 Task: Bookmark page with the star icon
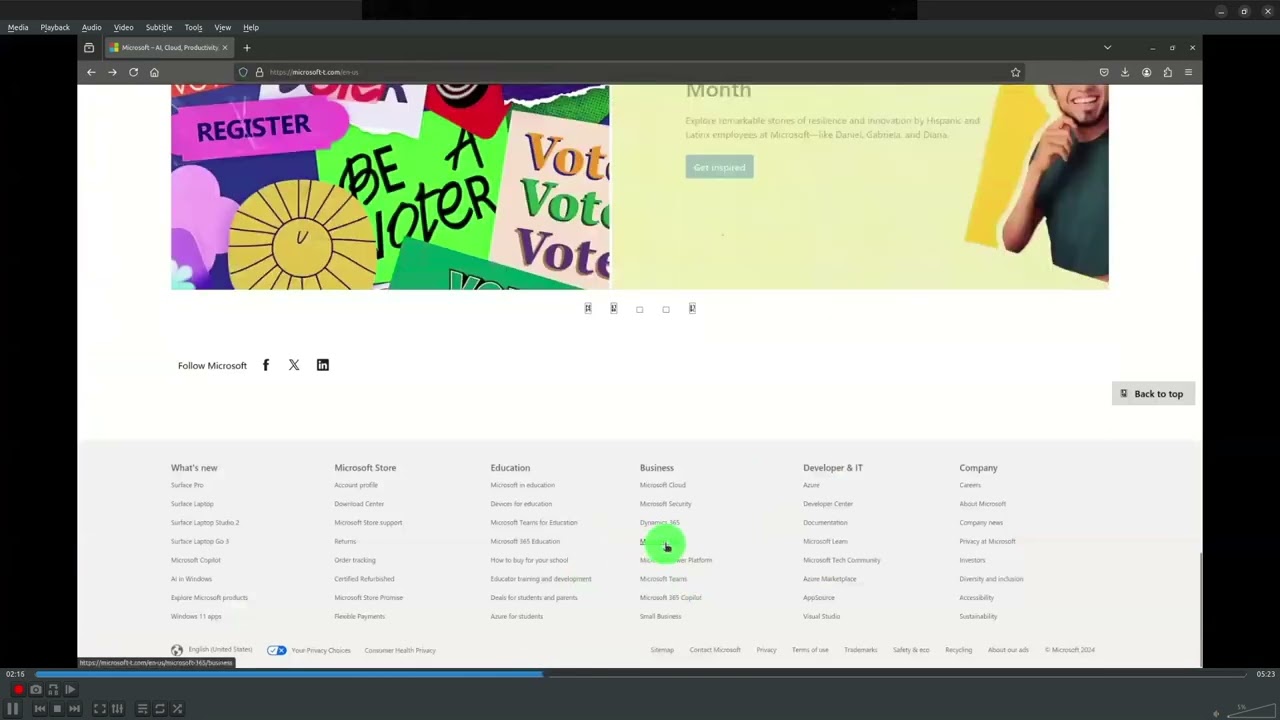1015,72
